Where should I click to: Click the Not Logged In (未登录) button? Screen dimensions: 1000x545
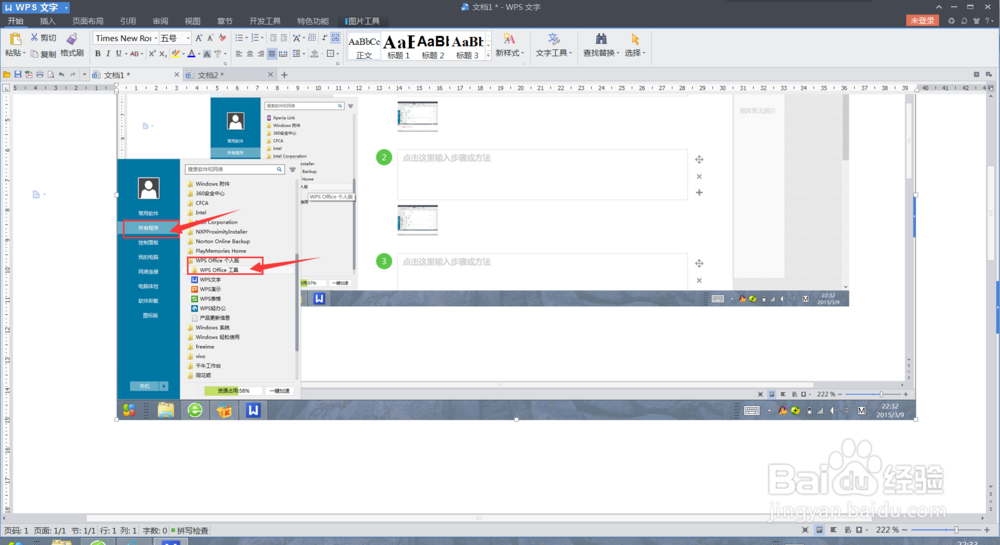point(922,20)
